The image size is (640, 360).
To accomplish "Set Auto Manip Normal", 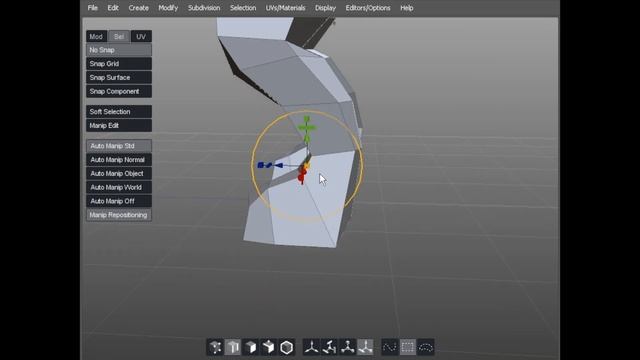I will (119, 160).
